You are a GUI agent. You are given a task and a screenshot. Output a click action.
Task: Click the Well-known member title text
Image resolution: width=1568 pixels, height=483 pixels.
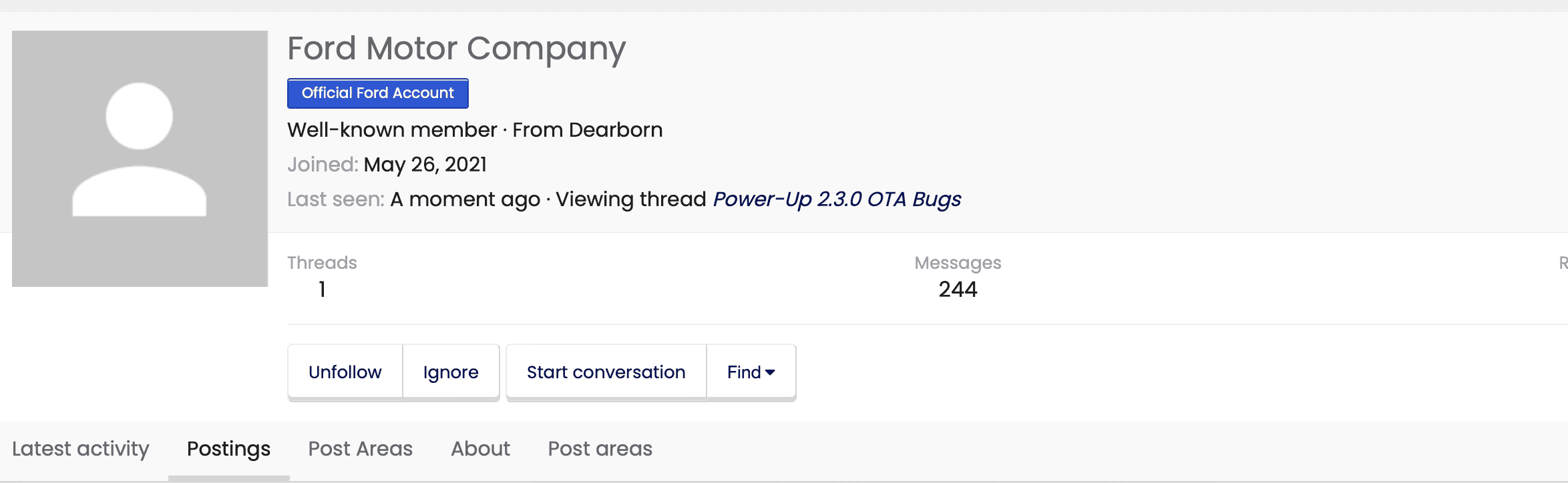[392, 130]
